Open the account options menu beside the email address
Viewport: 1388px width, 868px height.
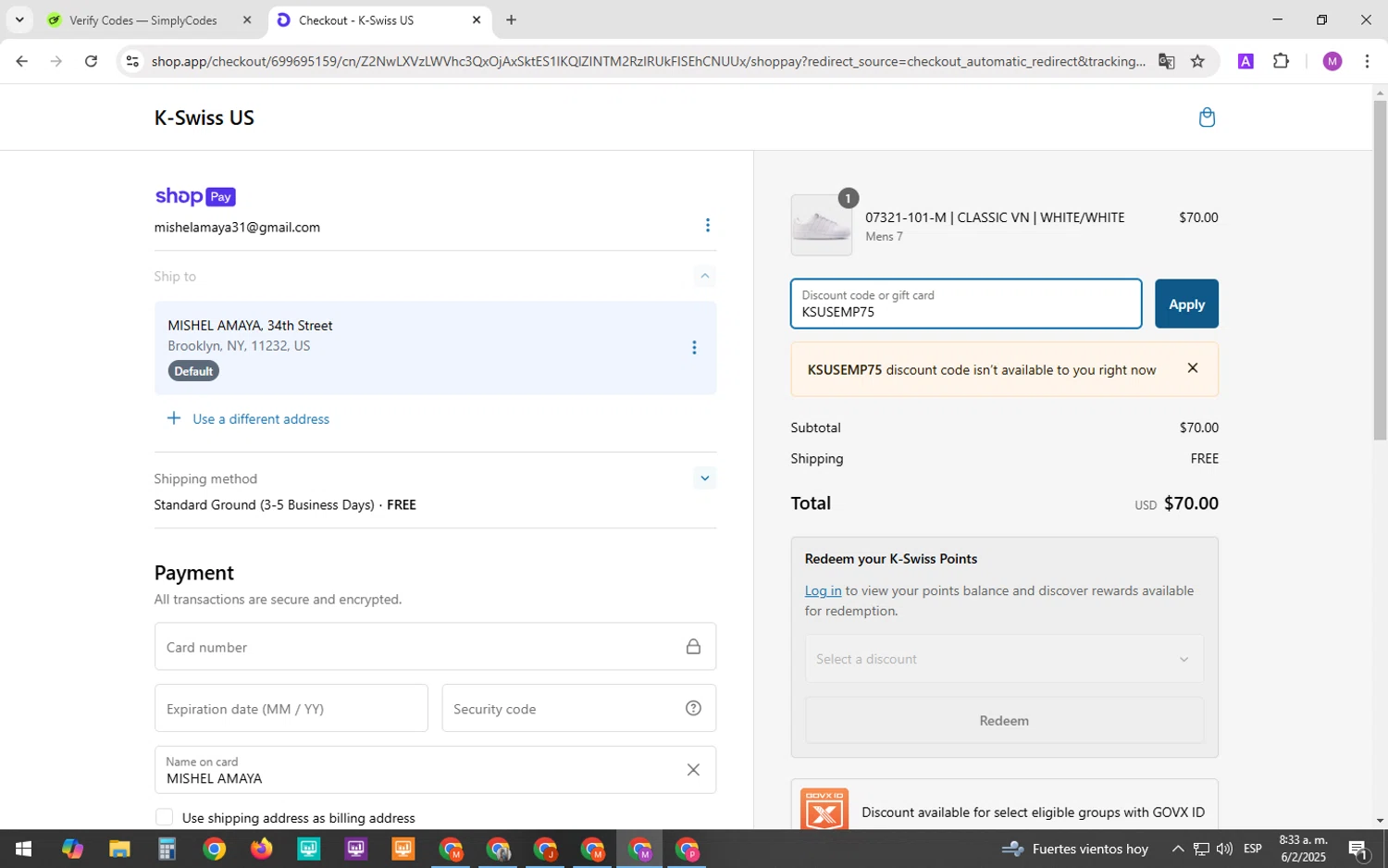708,226
